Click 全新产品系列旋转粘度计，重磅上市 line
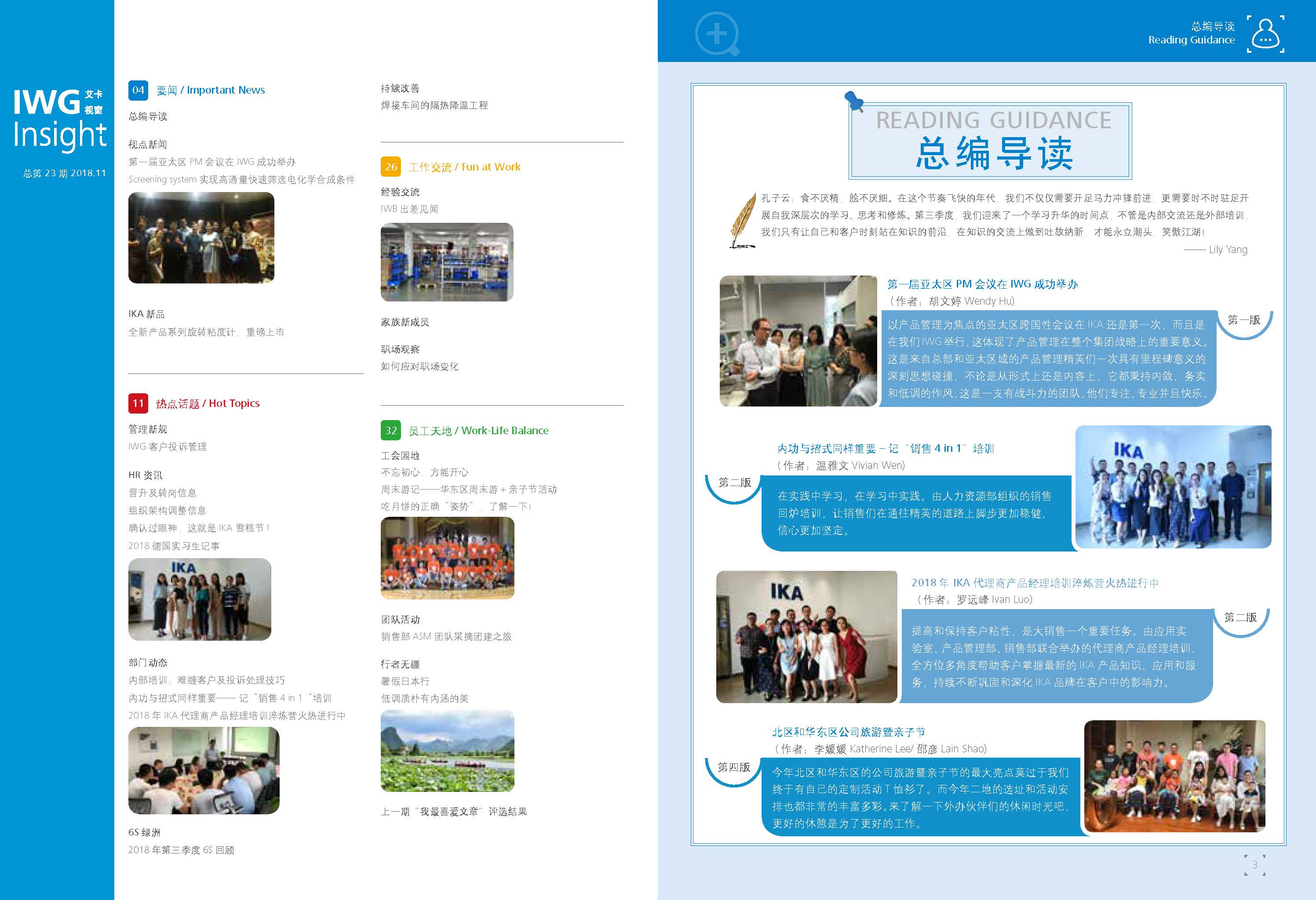1316x900 pixels. click(x=207, y=332)
